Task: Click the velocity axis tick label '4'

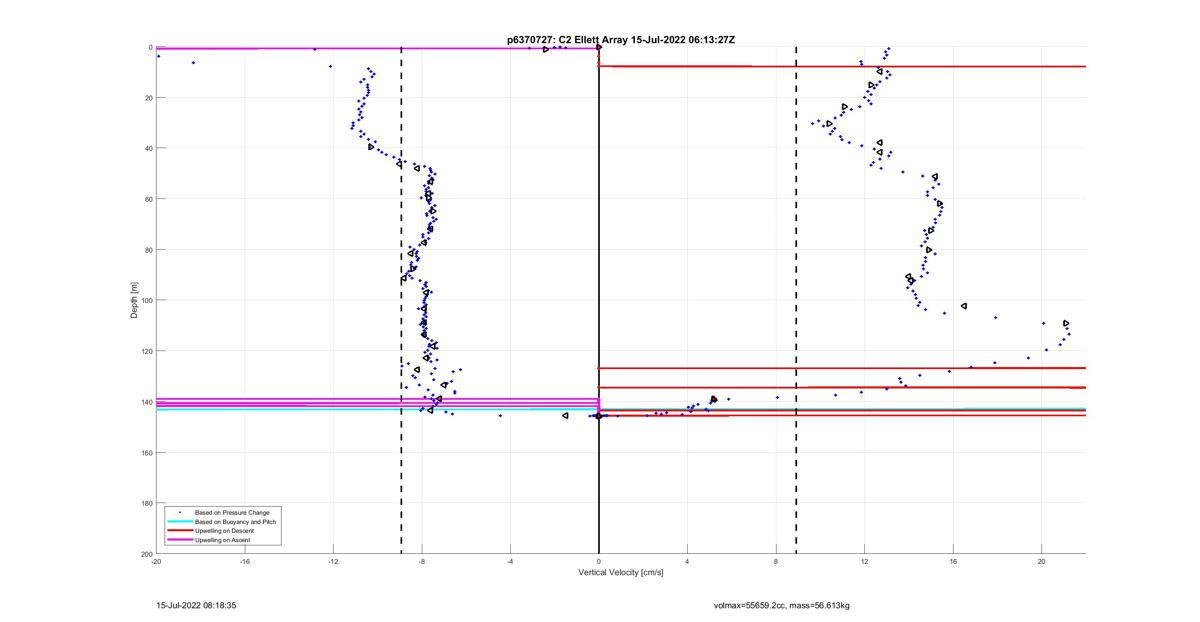Action: click(x=688, y=561)
